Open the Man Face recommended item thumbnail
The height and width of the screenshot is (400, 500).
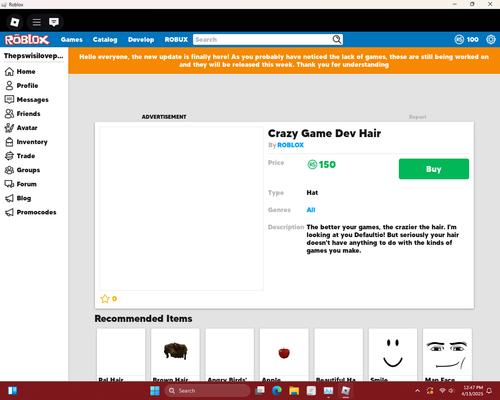[x=447, y=353]
